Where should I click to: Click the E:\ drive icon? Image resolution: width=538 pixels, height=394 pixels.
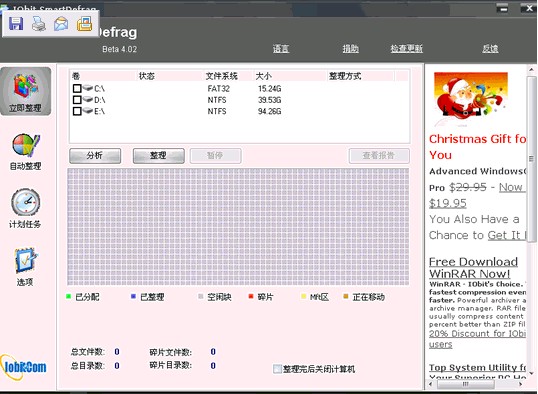coord(88,111)
